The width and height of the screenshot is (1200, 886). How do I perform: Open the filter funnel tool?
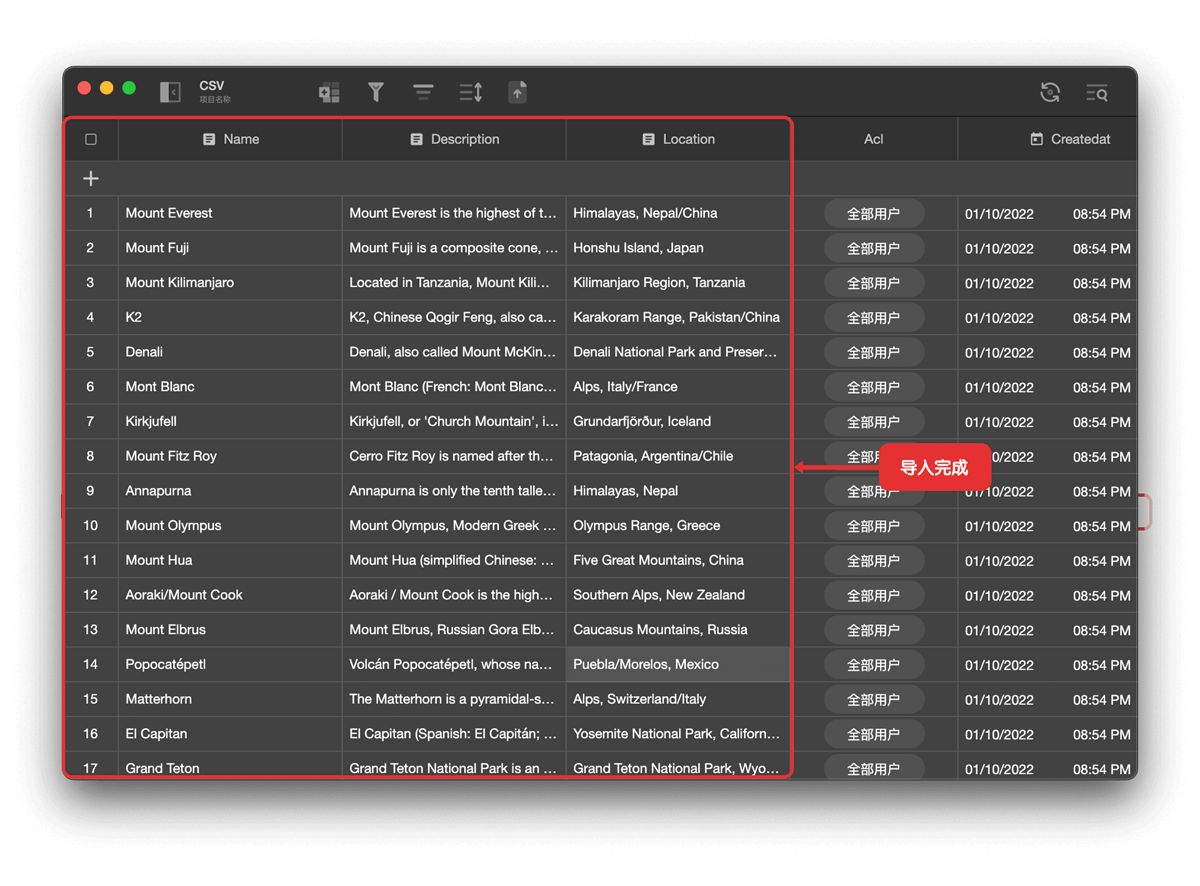376,92
